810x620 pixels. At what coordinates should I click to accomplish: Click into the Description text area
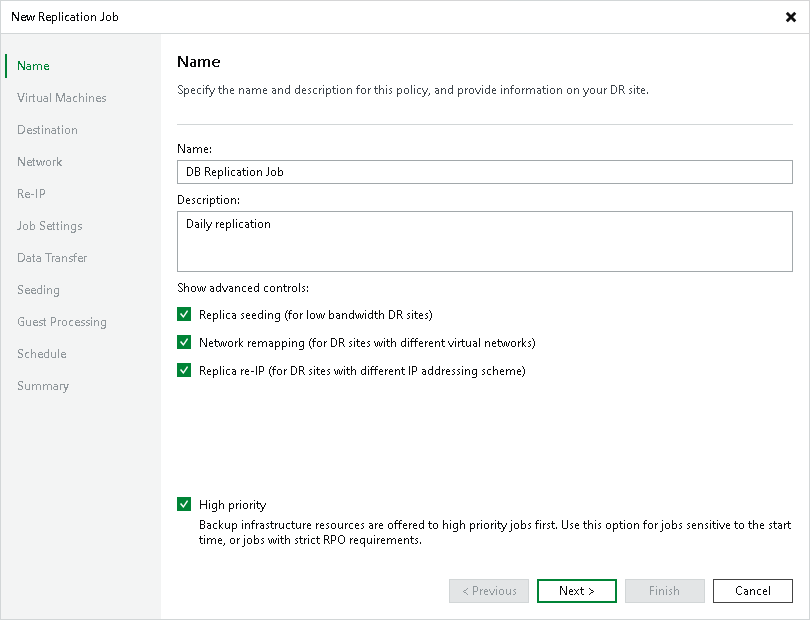point(485,241)
